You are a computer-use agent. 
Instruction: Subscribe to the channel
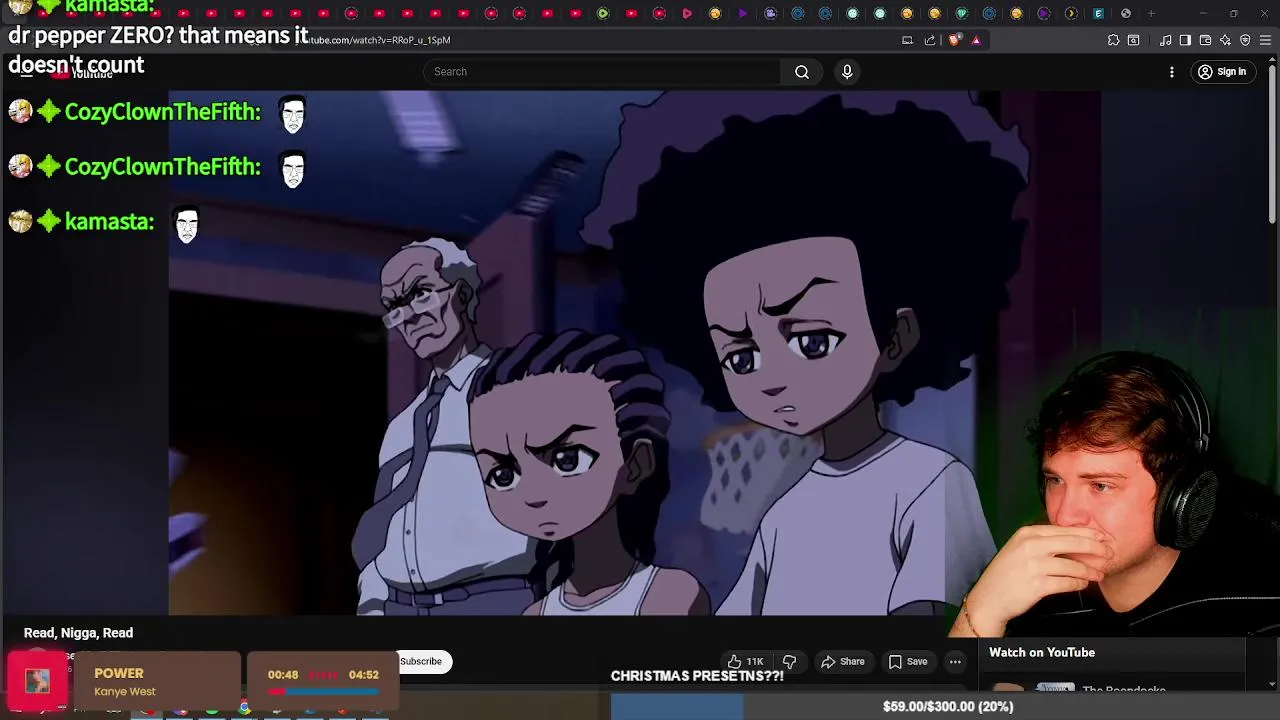coord(421,661)
